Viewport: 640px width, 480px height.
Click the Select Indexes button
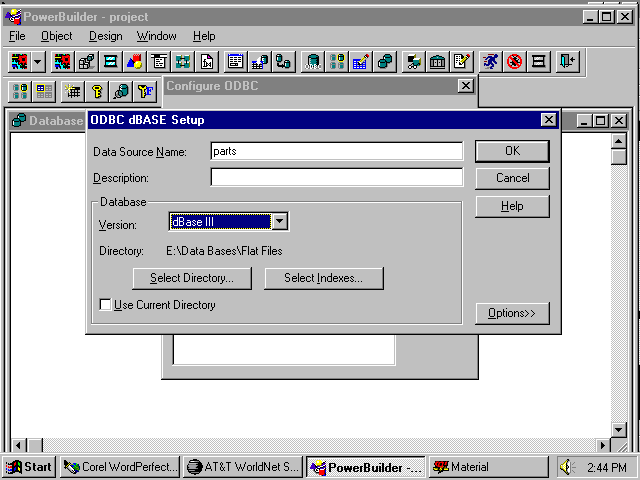point(324,278)
